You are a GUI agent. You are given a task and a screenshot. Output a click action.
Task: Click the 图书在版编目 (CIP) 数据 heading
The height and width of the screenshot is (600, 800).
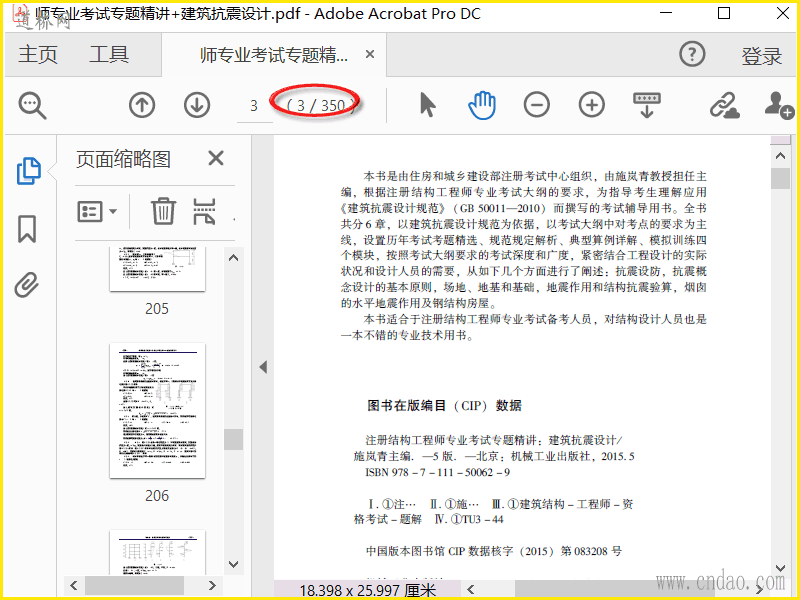(444, 406)
